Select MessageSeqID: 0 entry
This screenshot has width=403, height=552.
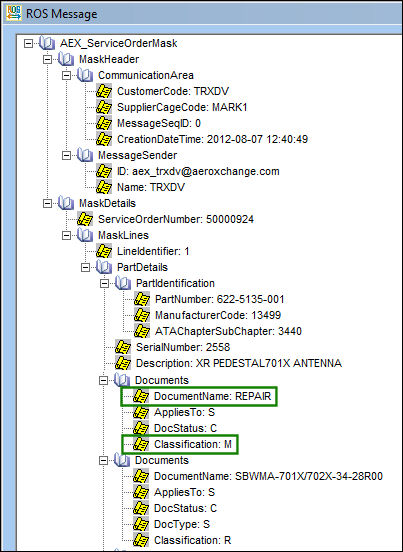coord(159,124)
